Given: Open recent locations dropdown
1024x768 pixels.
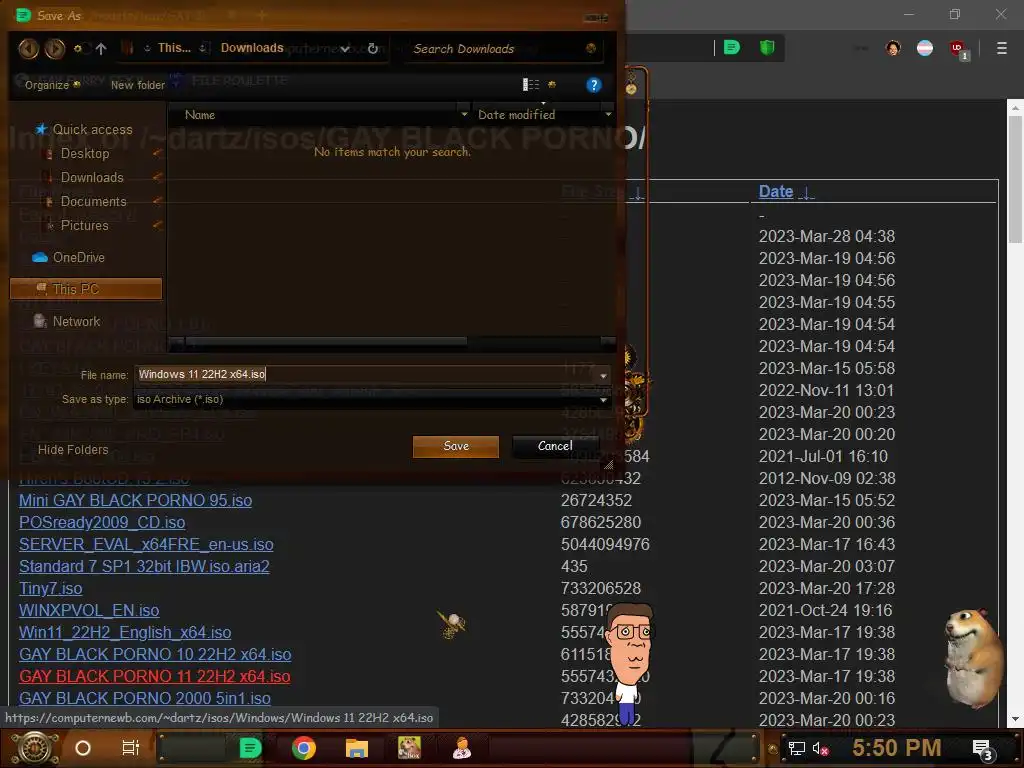Looking at the screenshot, I should (78, 48).
